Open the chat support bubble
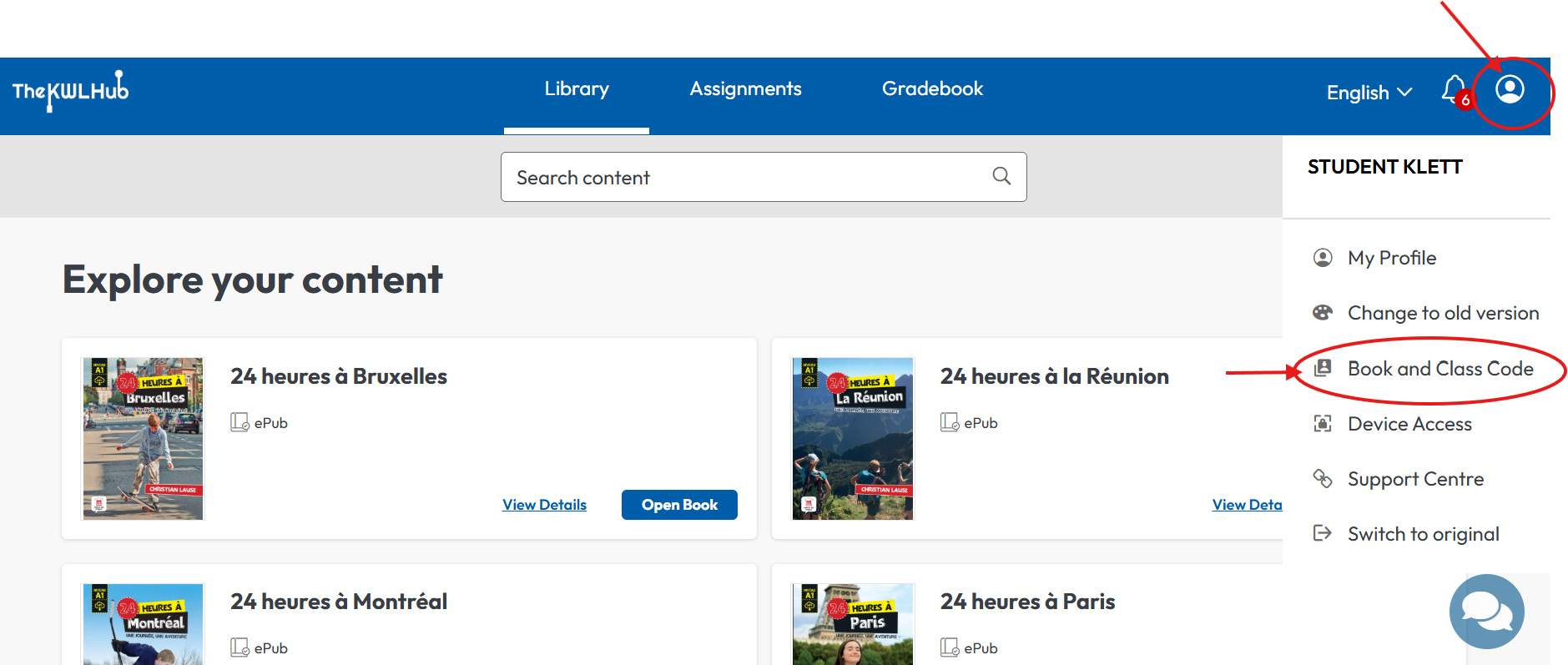 (1486, 612)
